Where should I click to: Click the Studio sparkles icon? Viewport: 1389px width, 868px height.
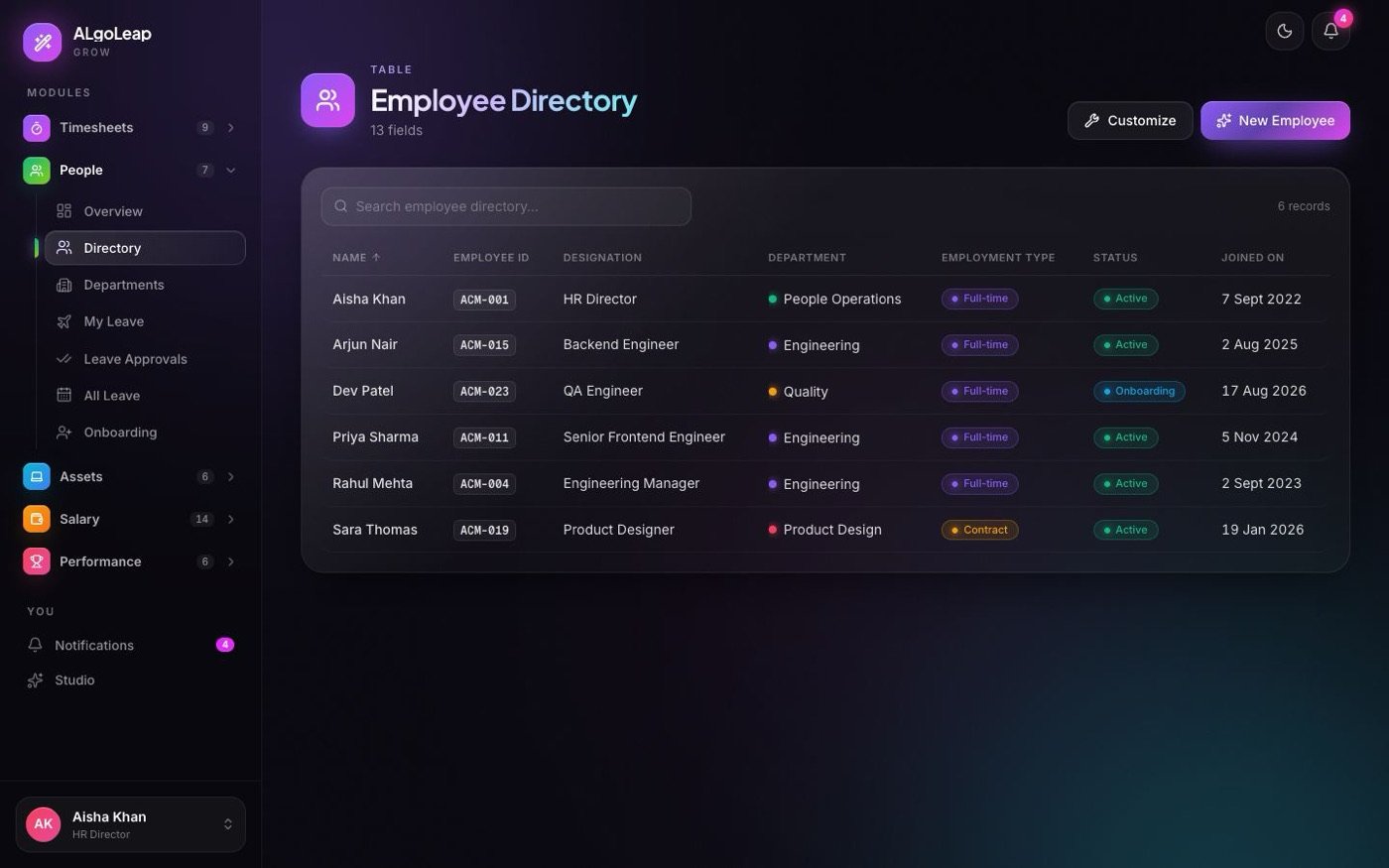pyautogui.click(x=36, y=681)
